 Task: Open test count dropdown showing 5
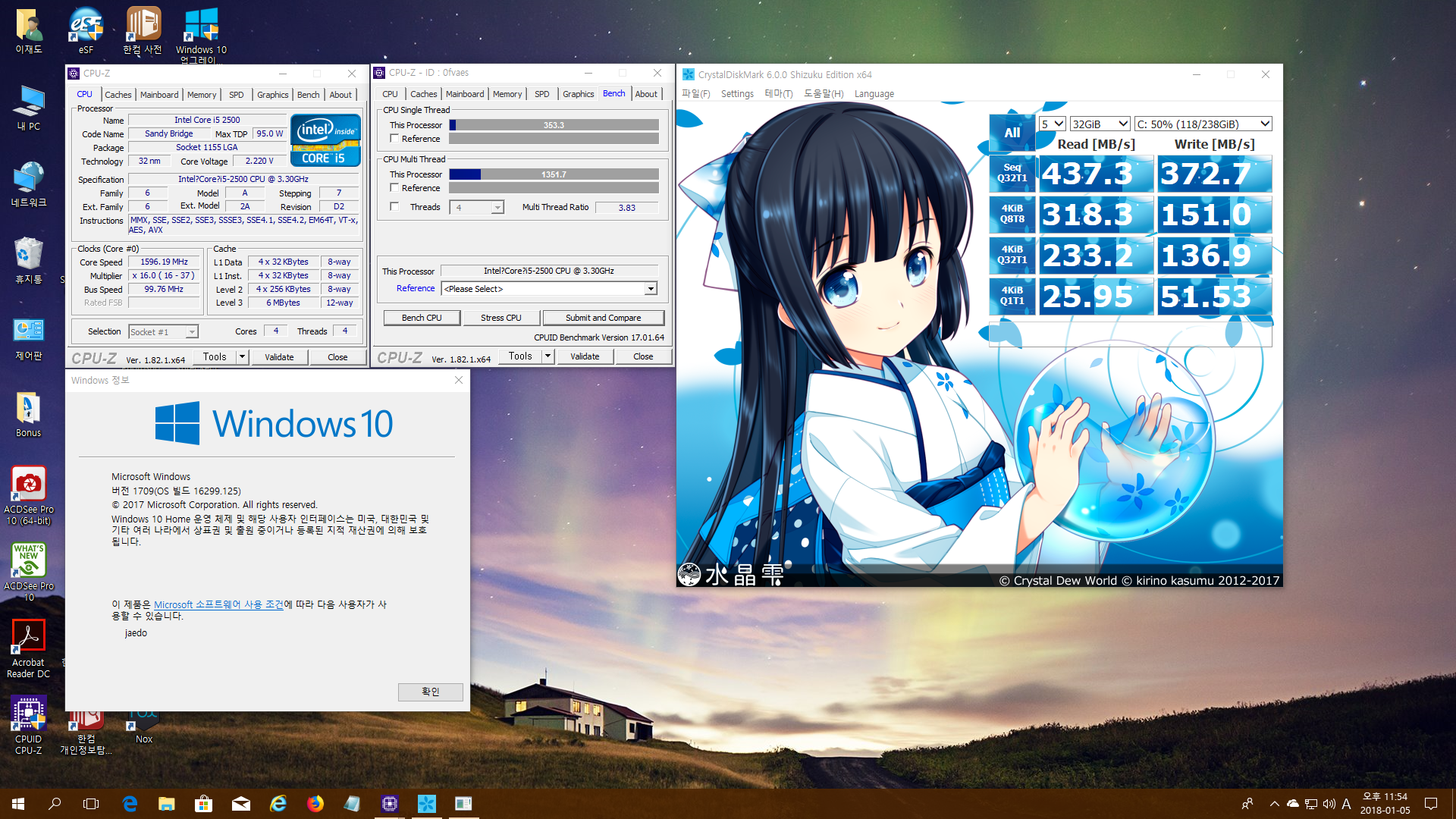[x=1053, y=124]
